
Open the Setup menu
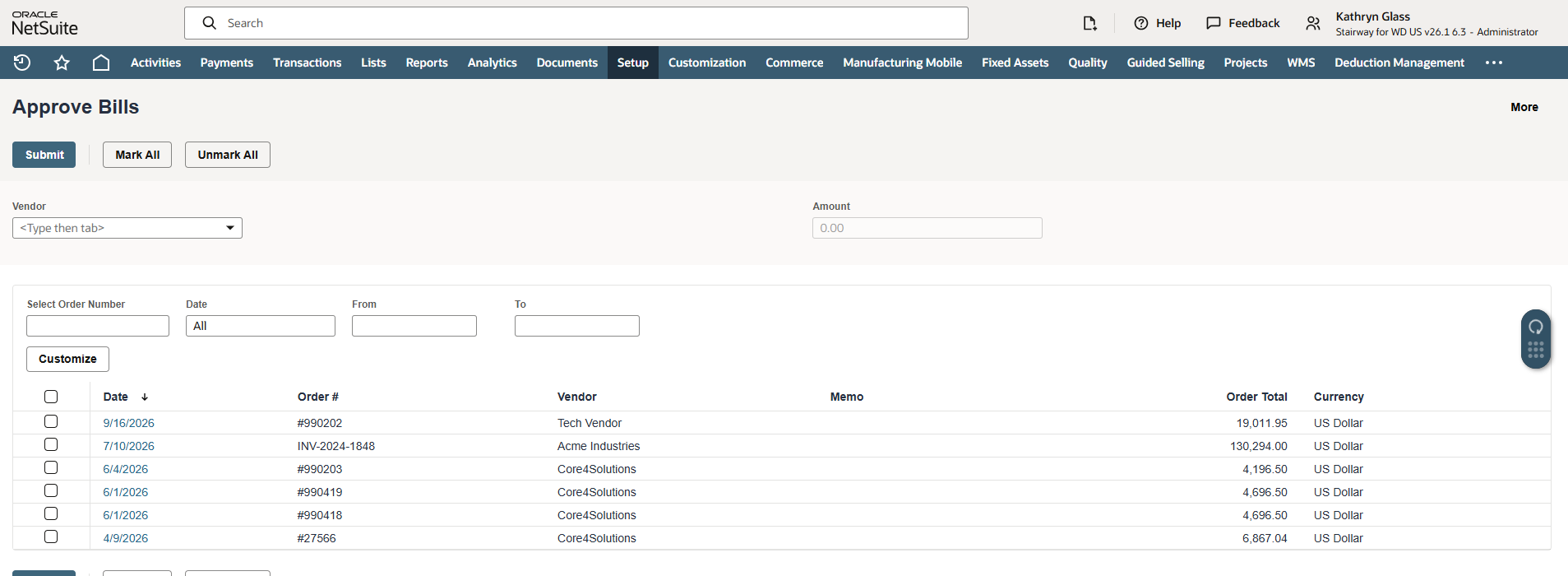point(633,63)
